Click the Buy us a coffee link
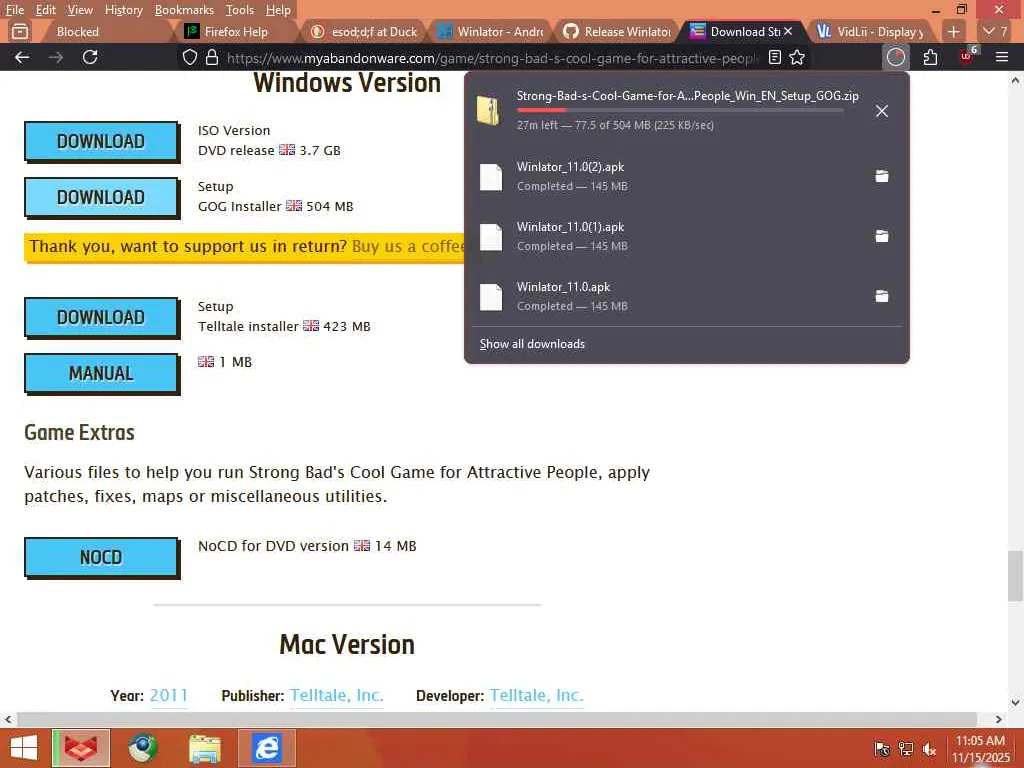The height and width of the screenshot is (768, 1024). point(408,246)
